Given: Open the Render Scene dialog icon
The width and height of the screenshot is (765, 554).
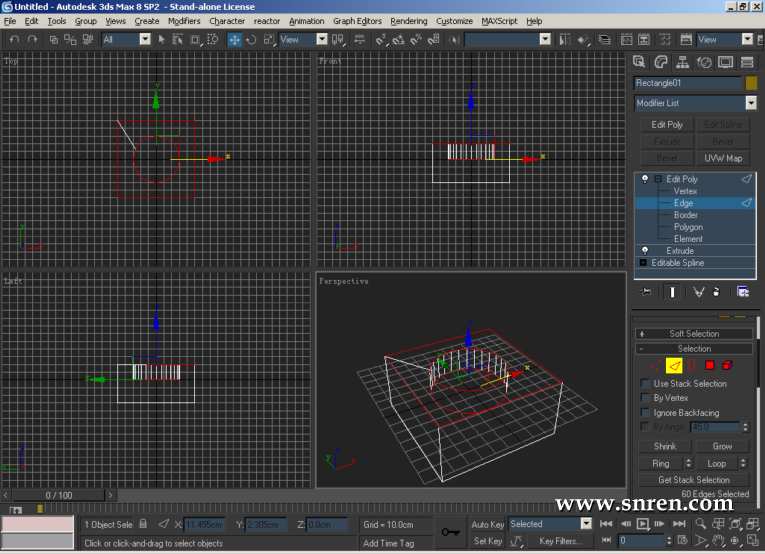Looking at the screenshot, I should point(686,40).
